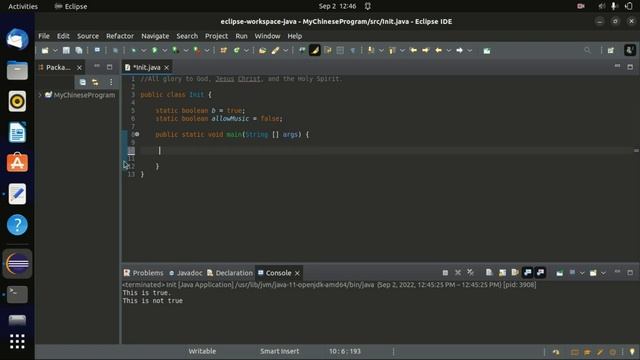Open the Refactor menu
640x360 pixels.
[120, 36]
